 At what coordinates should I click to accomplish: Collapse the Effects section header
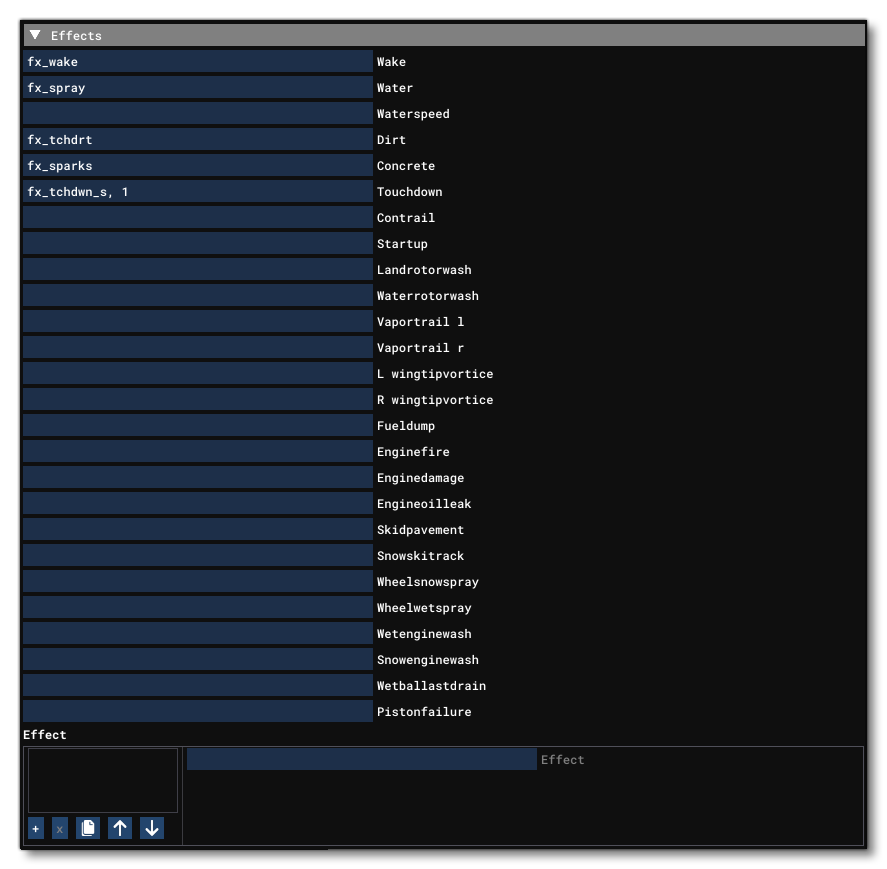point(37,35)
